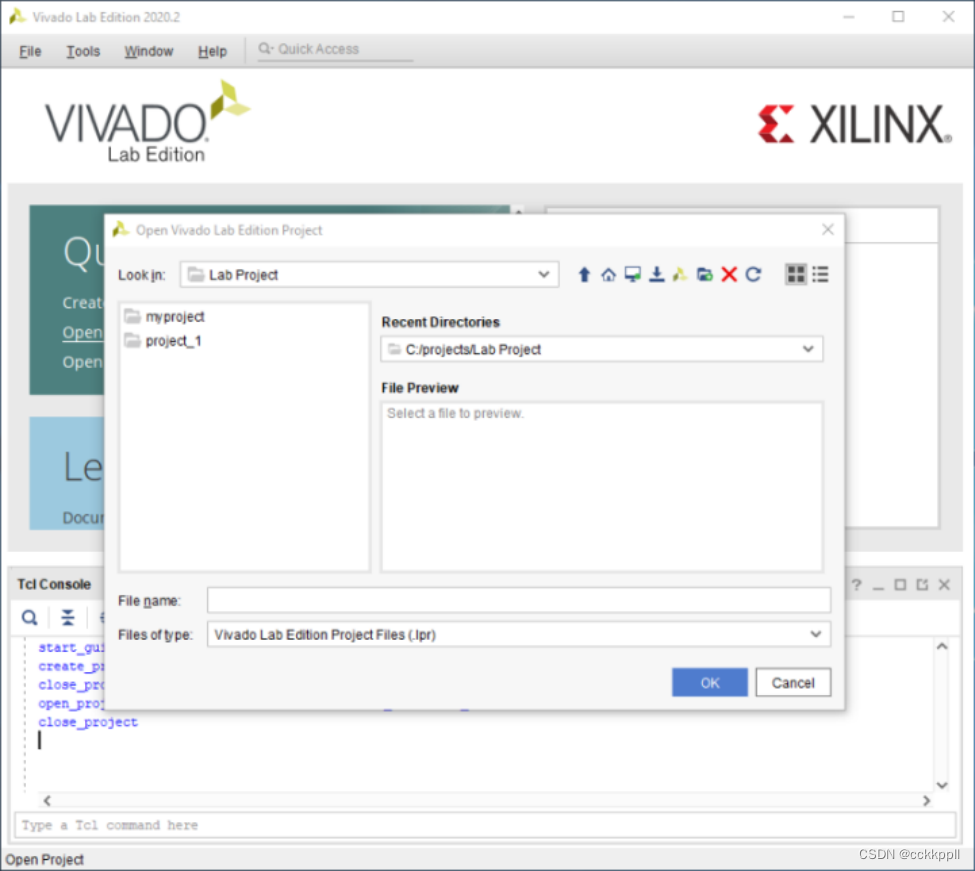Click the Vivado leaf project directory icon
Screen dimensions: 975x871
point(680,274)
